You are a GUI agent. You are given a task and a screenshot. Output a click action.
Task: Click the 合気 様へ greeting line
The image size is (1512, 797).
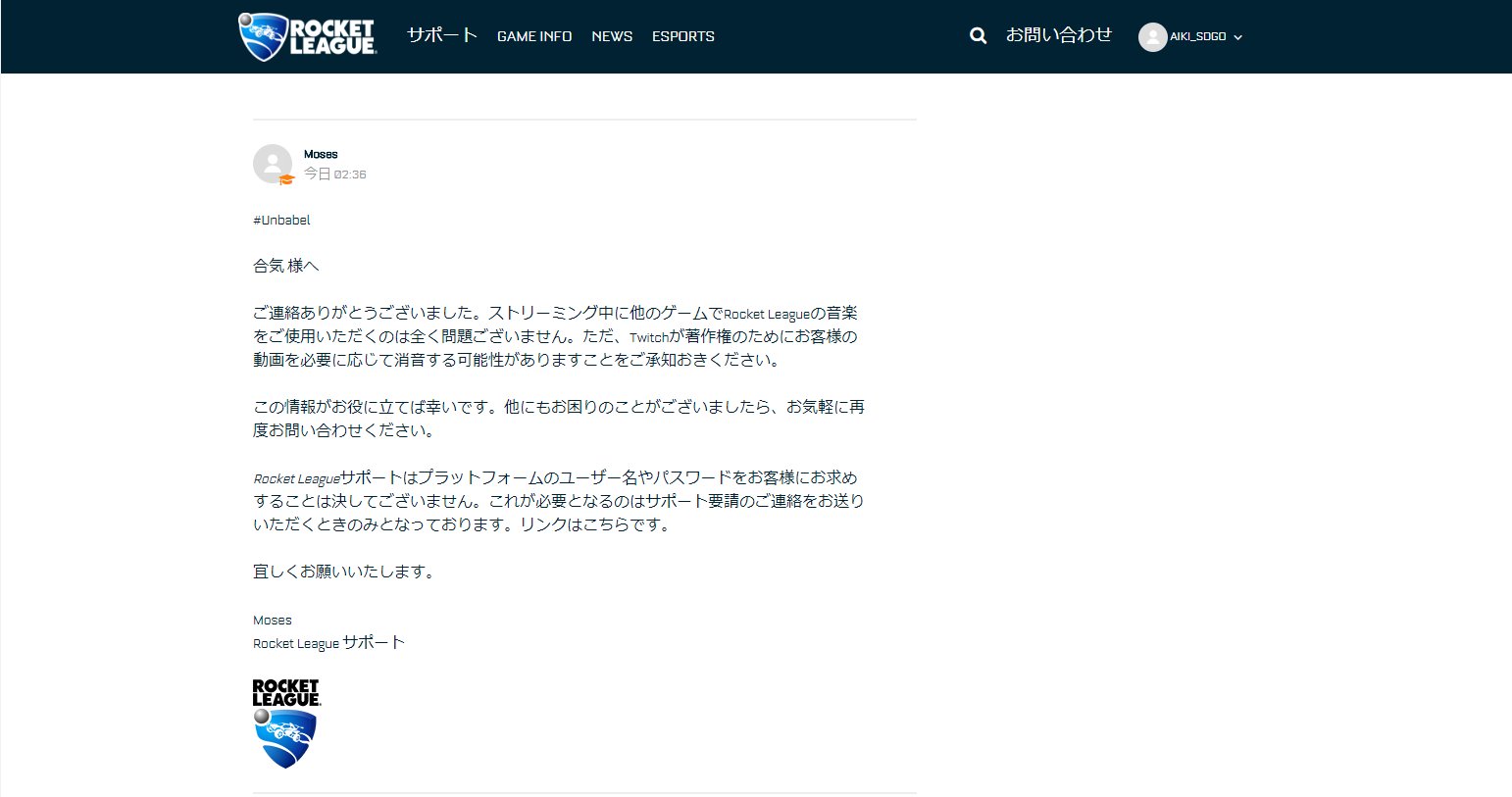click(286, 266)
